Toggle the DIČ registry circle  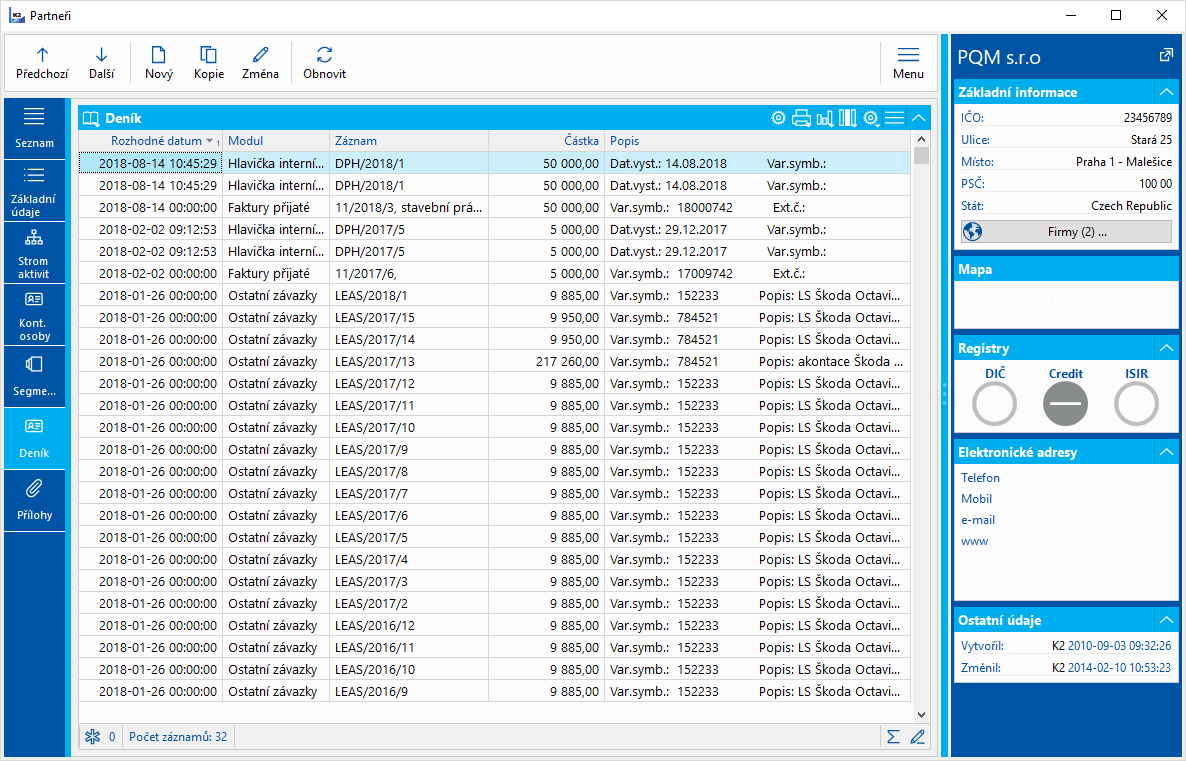[994, 404]
